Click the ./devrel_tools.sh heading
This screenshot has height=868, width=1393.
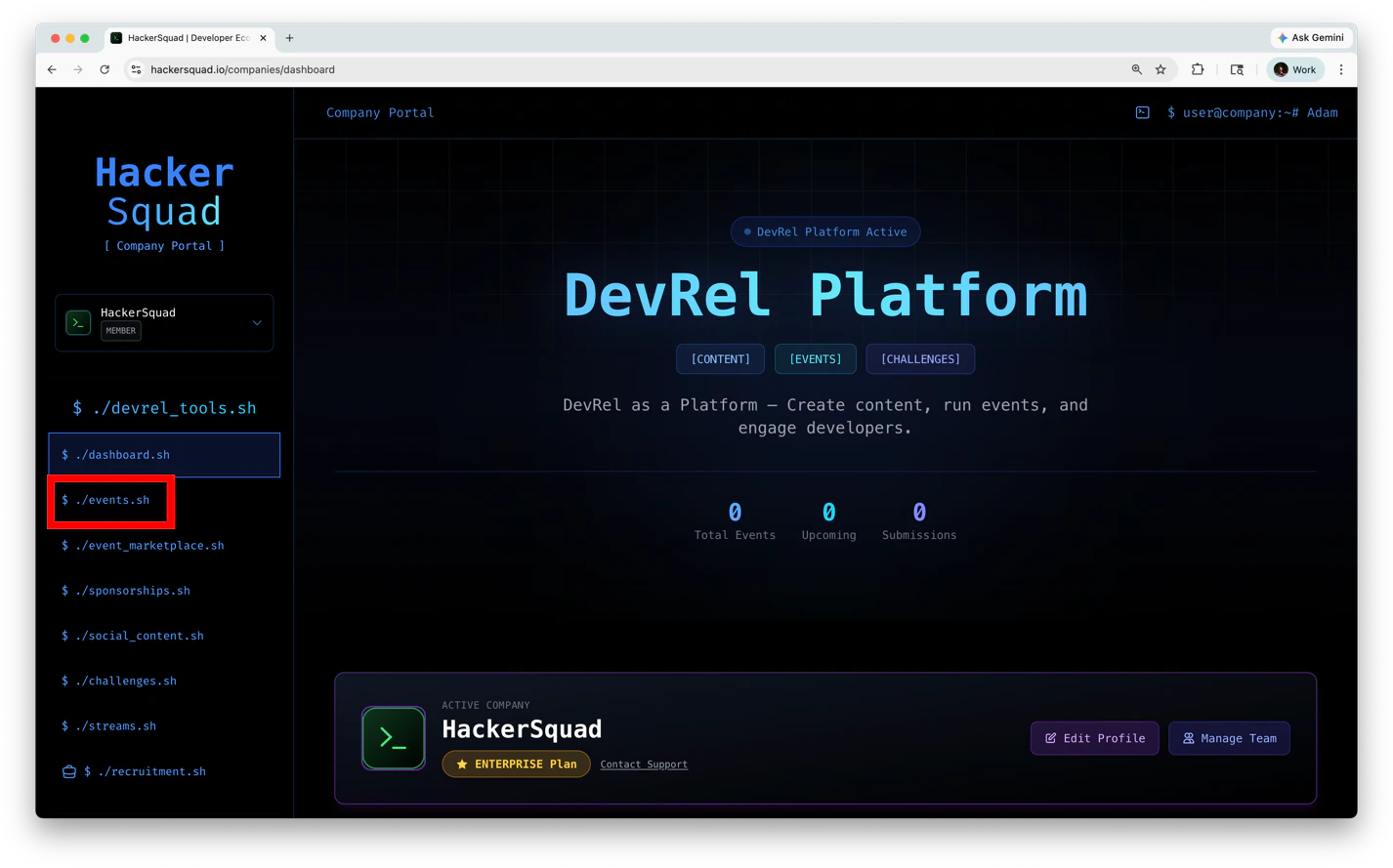164,408
